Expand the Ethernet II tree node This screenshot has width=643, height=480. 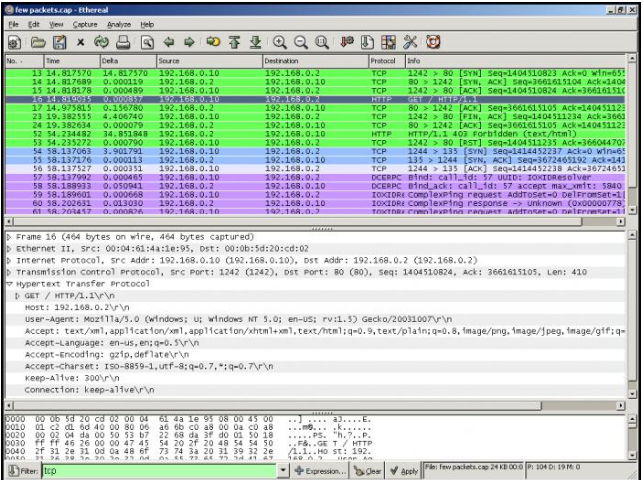coord(9,249)
